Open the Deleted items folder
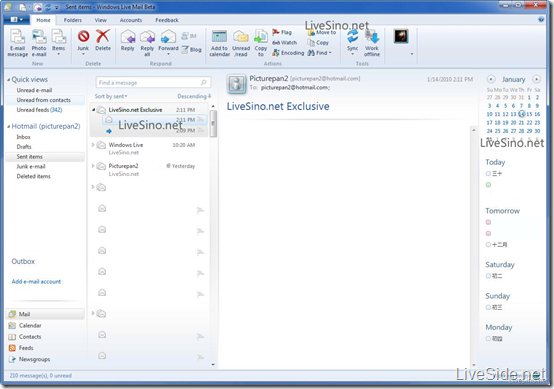The width and height of the screenshot is (554, 389). [x=34, y=176]
